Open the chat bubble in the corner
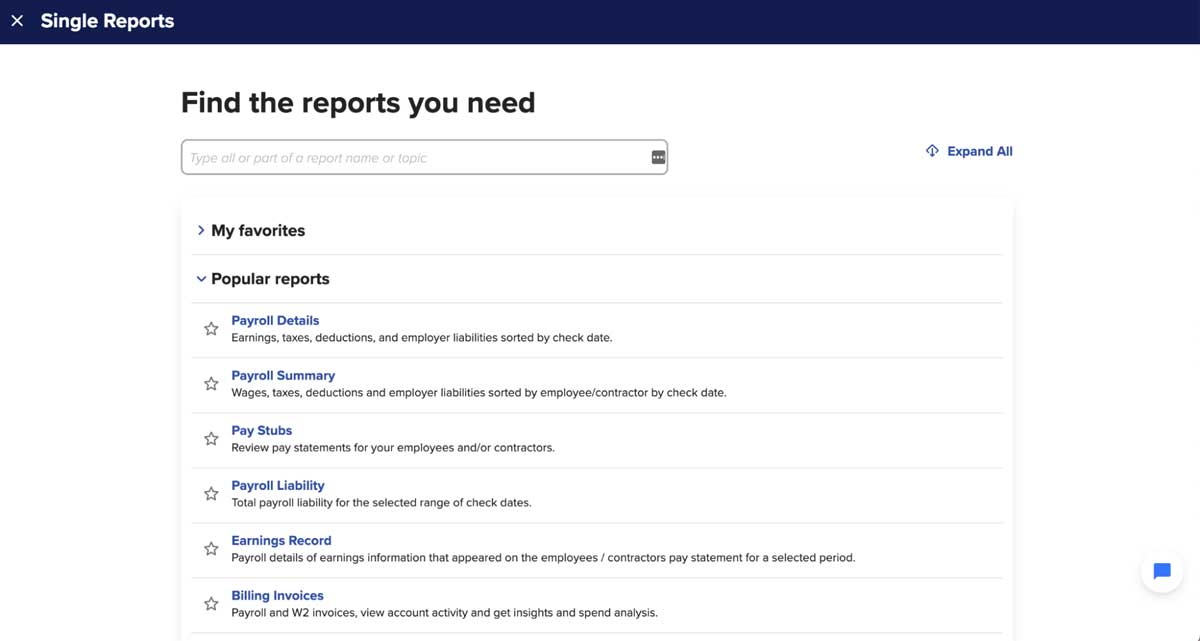The image size is (1200, 641). click(x=1161, y=571)
